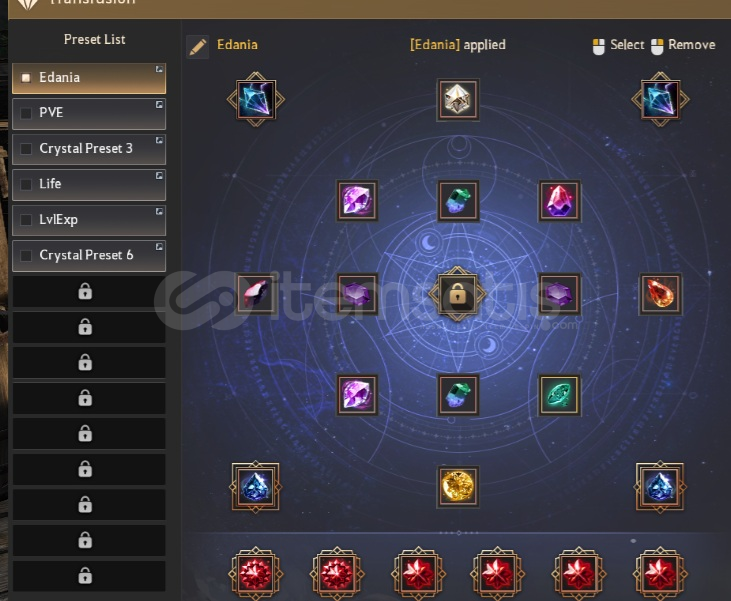
Task: Click the pink teardrop gem crystal slot
Action: (x=559, y=200)
